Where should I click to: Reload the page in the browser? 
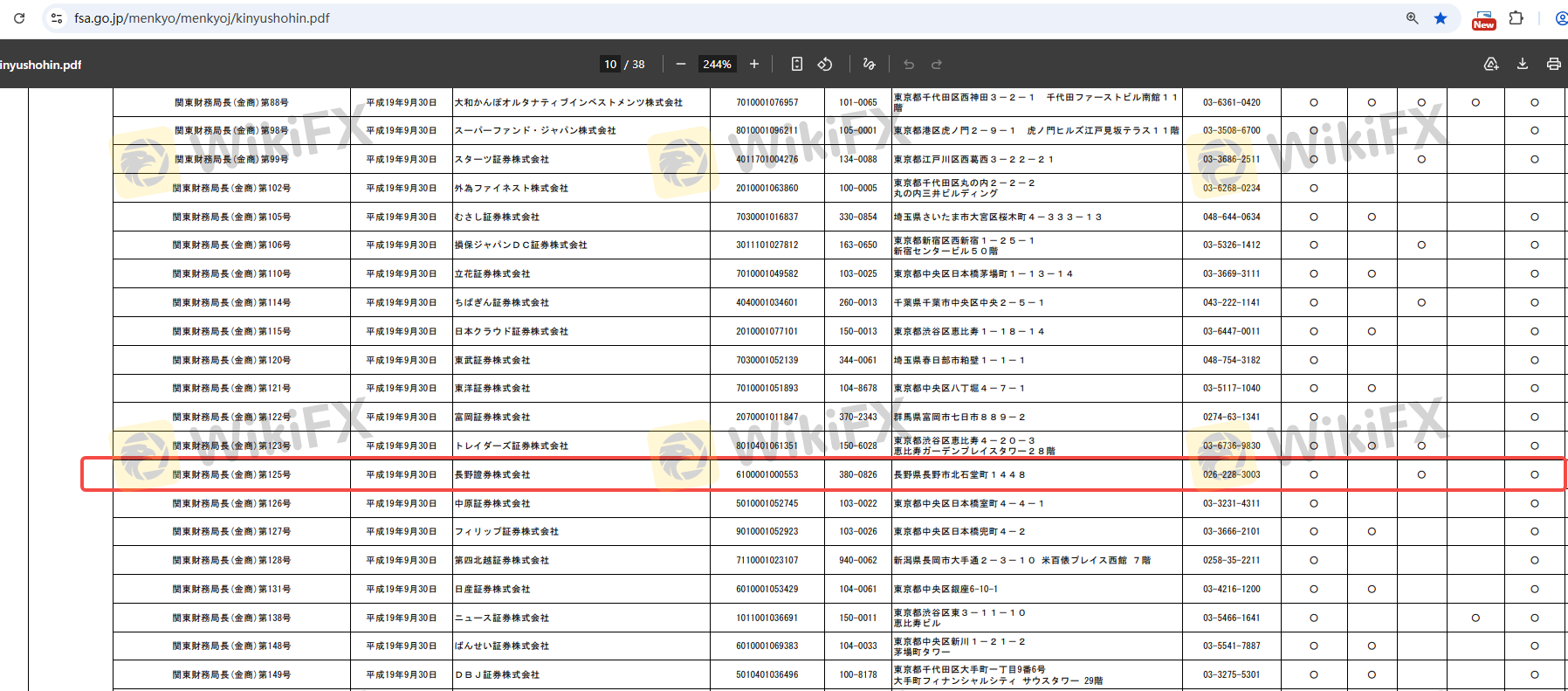[x=19, y=17]
